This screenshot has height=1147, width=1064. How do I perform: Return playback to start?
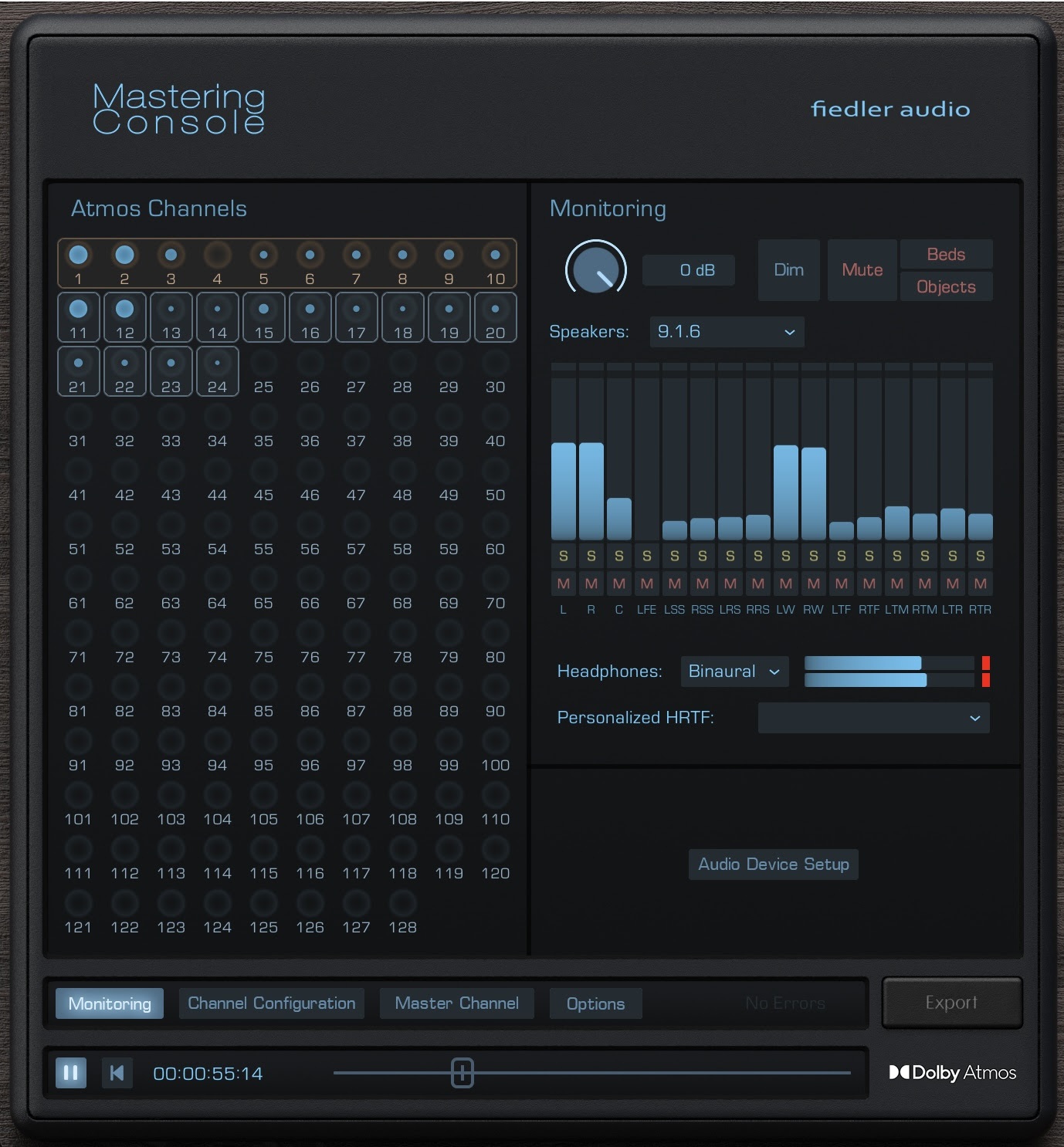pyautogui.click(x=117, y=1073)
